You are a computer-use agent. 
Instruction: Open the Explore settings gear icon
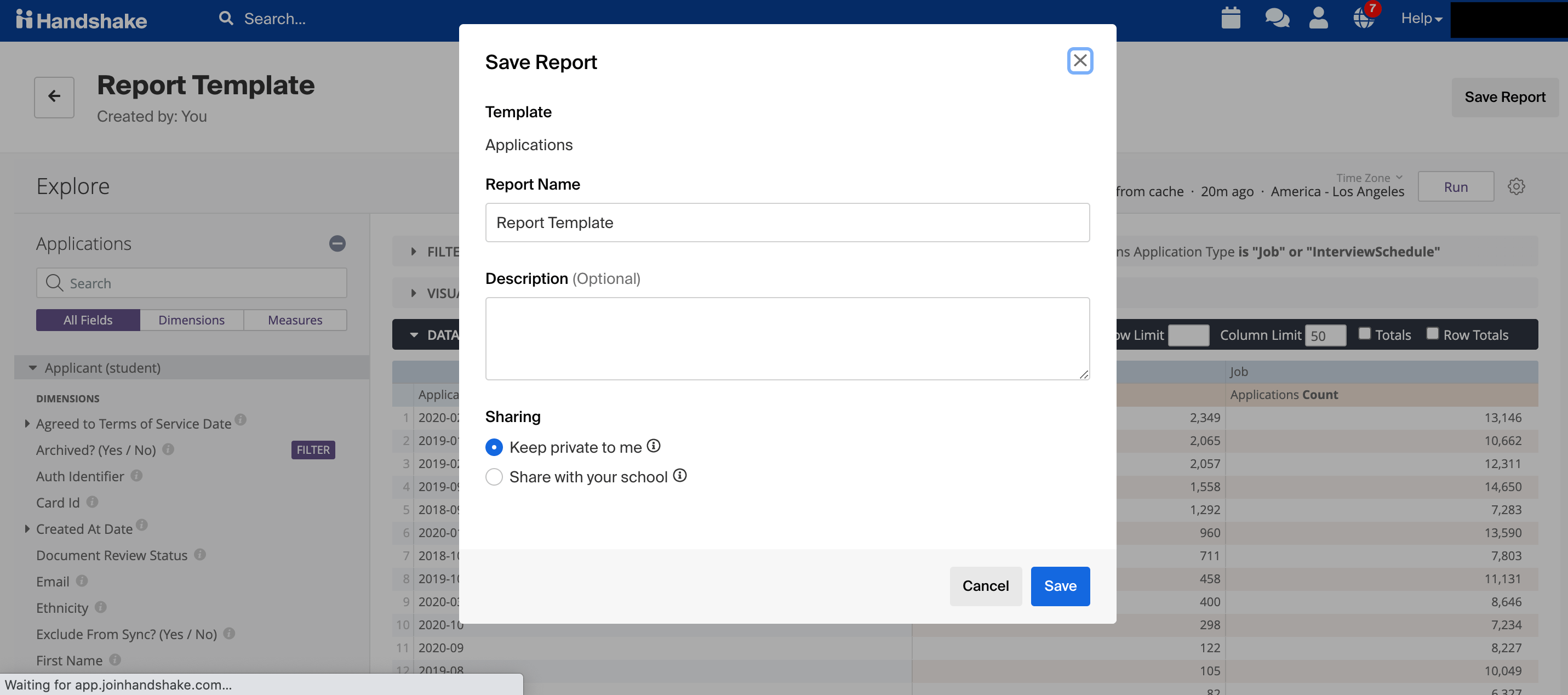[x=1517, y=186]
